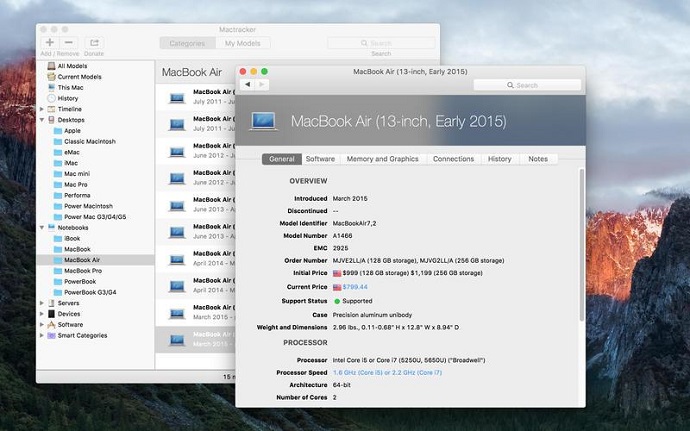690x431 pixels.
Task: Expand the Servers category
Action: click(41, 303)
